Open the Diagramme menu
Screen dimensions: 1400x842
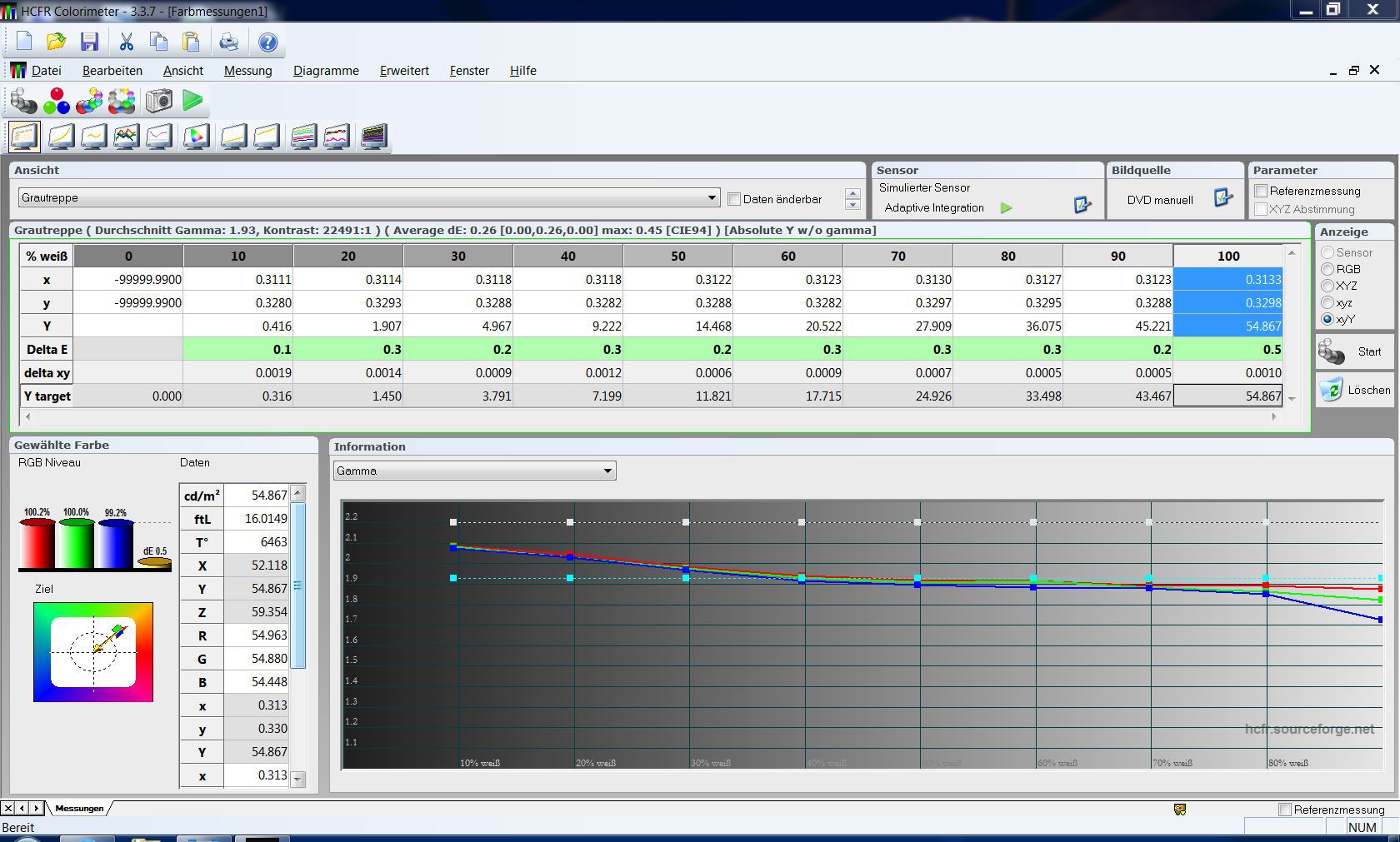(x=326, y=71)
